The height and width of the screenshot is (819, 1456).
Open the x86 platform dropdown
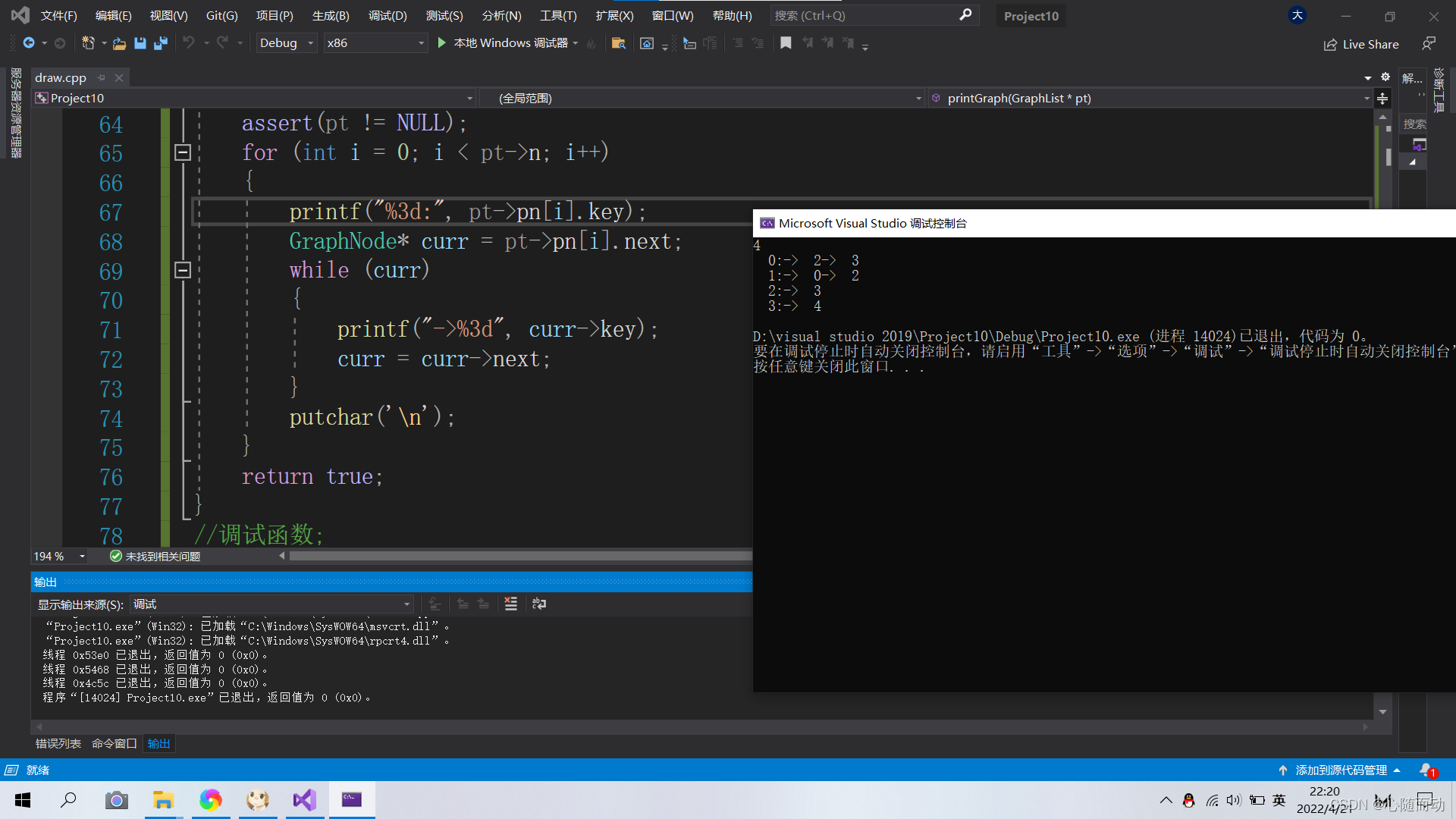[375, 43]
